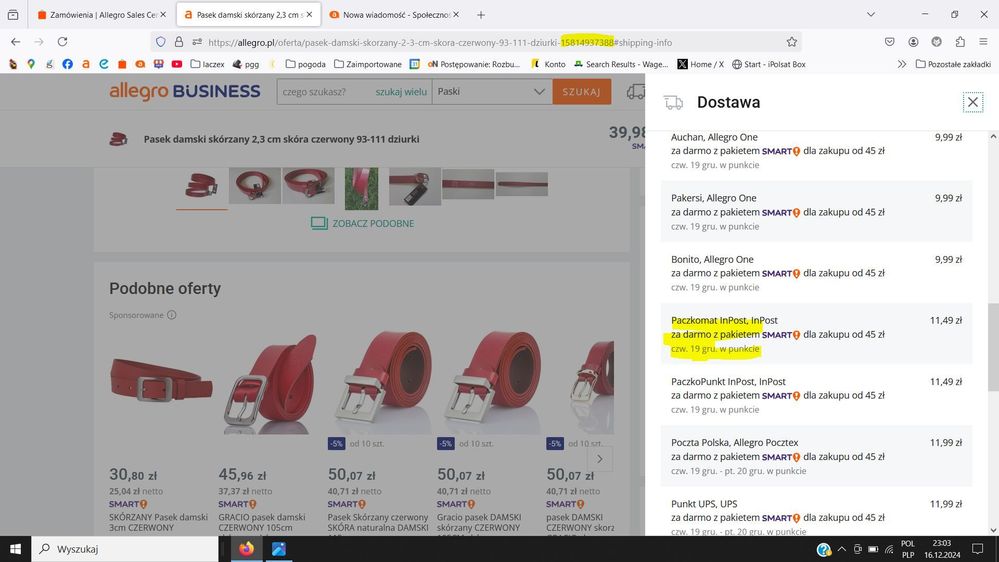Viewport: 999px width, 562px height.
Task: Click the delivery panel scrollbar down arrow
Action: [993, 530]
